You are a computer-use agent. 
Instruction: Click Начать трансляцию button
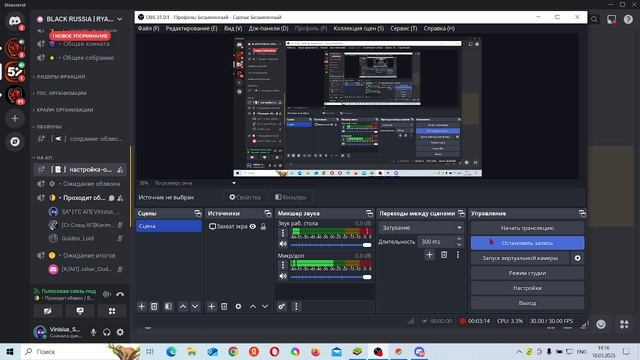click(527, 228)
